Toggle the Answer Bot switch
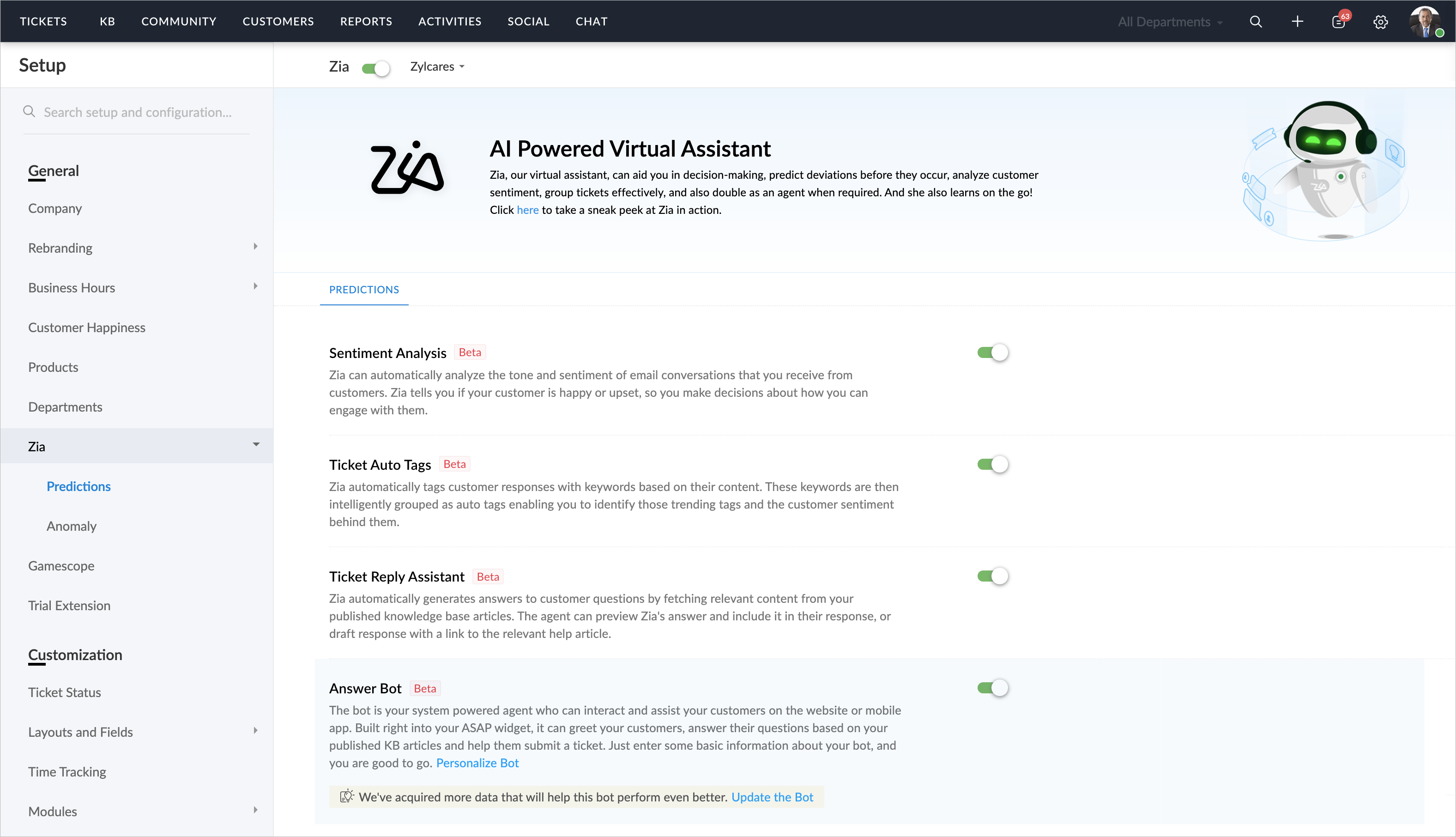 [x=992, y=687]
